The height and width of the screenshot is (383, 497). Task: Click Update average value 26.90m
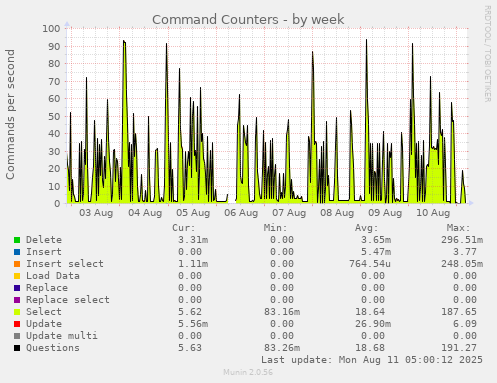[x=373, y=324]
